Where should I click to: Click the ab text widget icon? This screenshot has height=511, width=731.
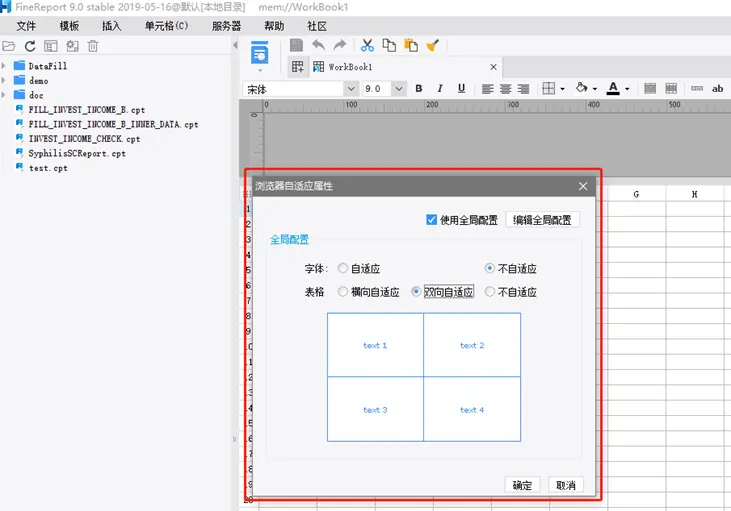pyautogui.click(x=717, y=89)
